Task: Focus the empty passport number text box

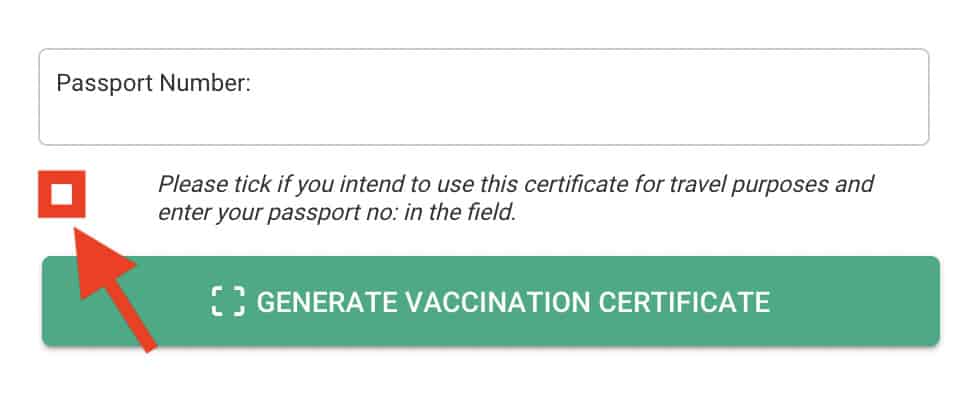Action: (484, 97)
